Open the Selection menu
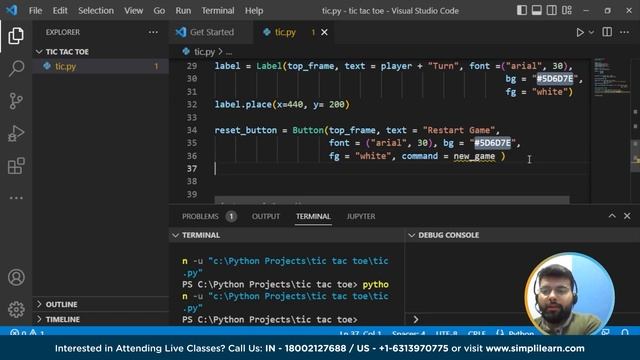 96,11
